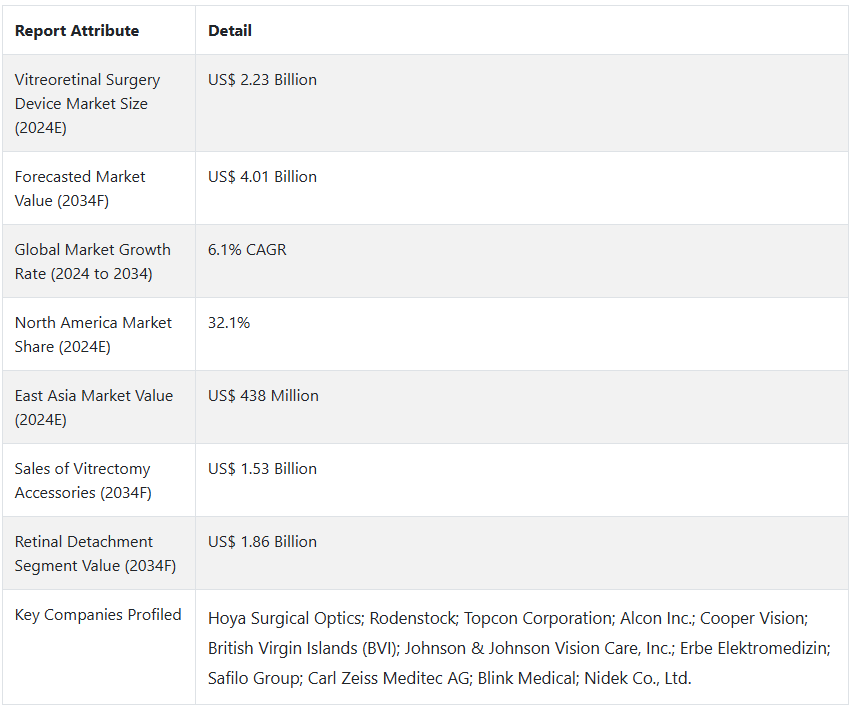Screen dimensions: 851x709
Task: Click the Hoya Surgical Optics company name
Action: pyautogui.click(x=284, y=618)
